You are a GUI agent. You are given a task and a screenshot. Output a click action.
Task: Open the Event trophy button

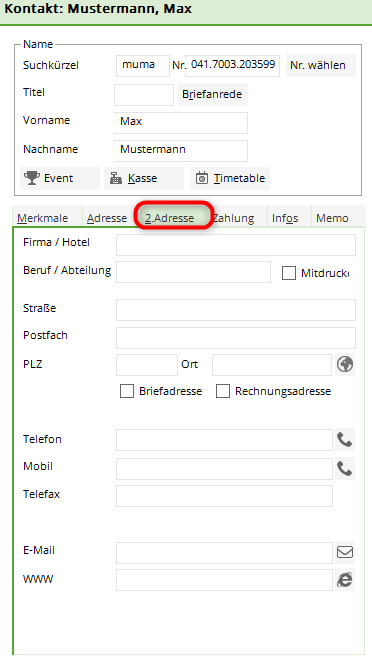point(60,178)
